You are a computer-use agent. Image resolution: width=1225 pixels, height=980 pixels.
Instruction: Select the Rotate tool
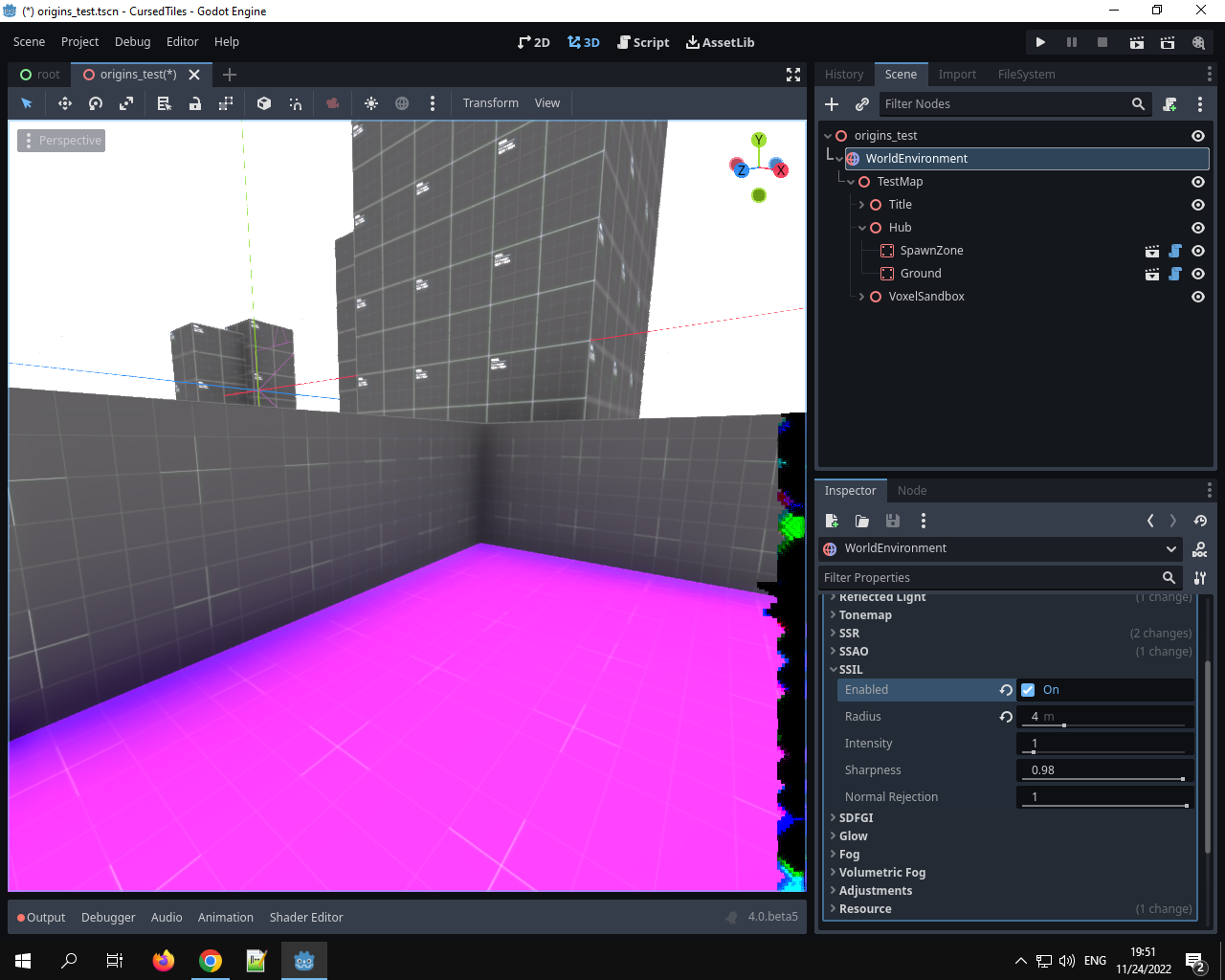click(x=95, y=102)
